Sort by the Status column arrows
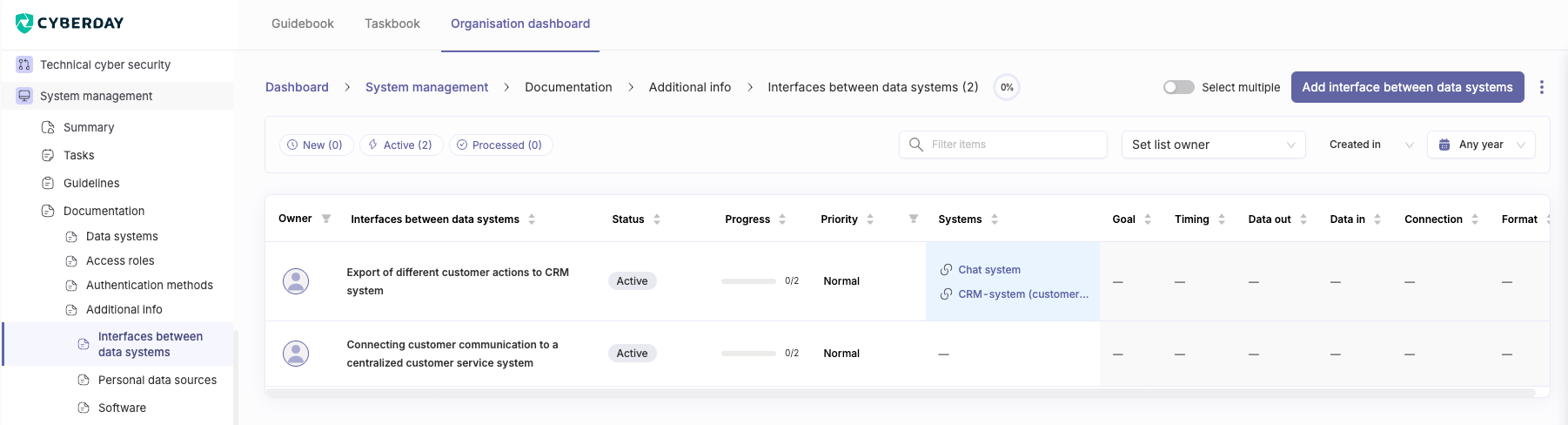 [x=657, y=219]
